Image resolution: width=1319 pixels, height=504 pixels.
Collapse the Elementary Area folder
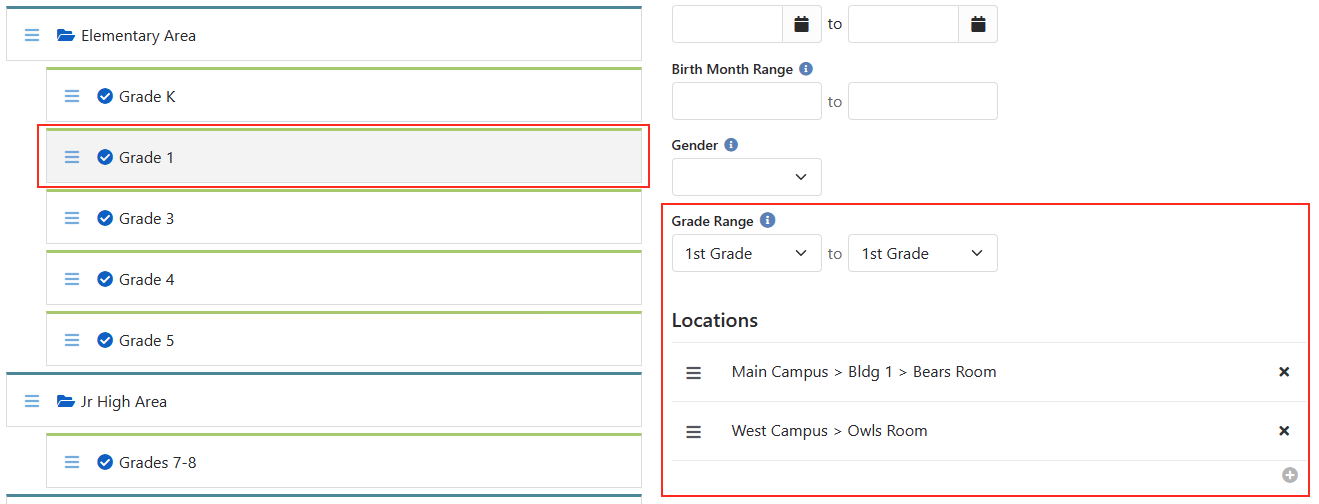[x=66, y=36]
